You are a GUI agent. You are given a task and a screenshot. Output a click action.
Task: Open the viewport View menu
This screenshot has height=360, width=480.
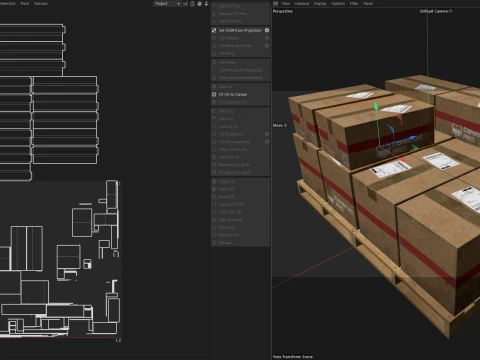coord(286,4)
